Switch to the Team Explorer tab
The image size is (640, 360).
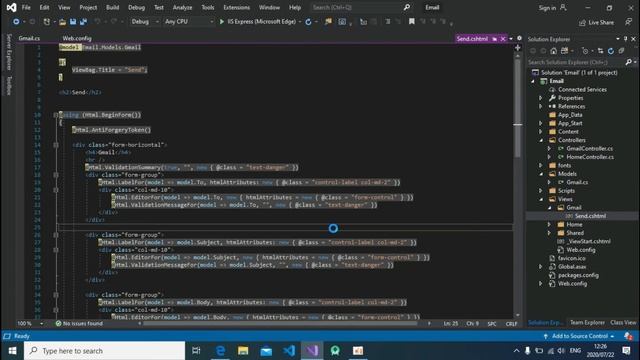point(587,322)
